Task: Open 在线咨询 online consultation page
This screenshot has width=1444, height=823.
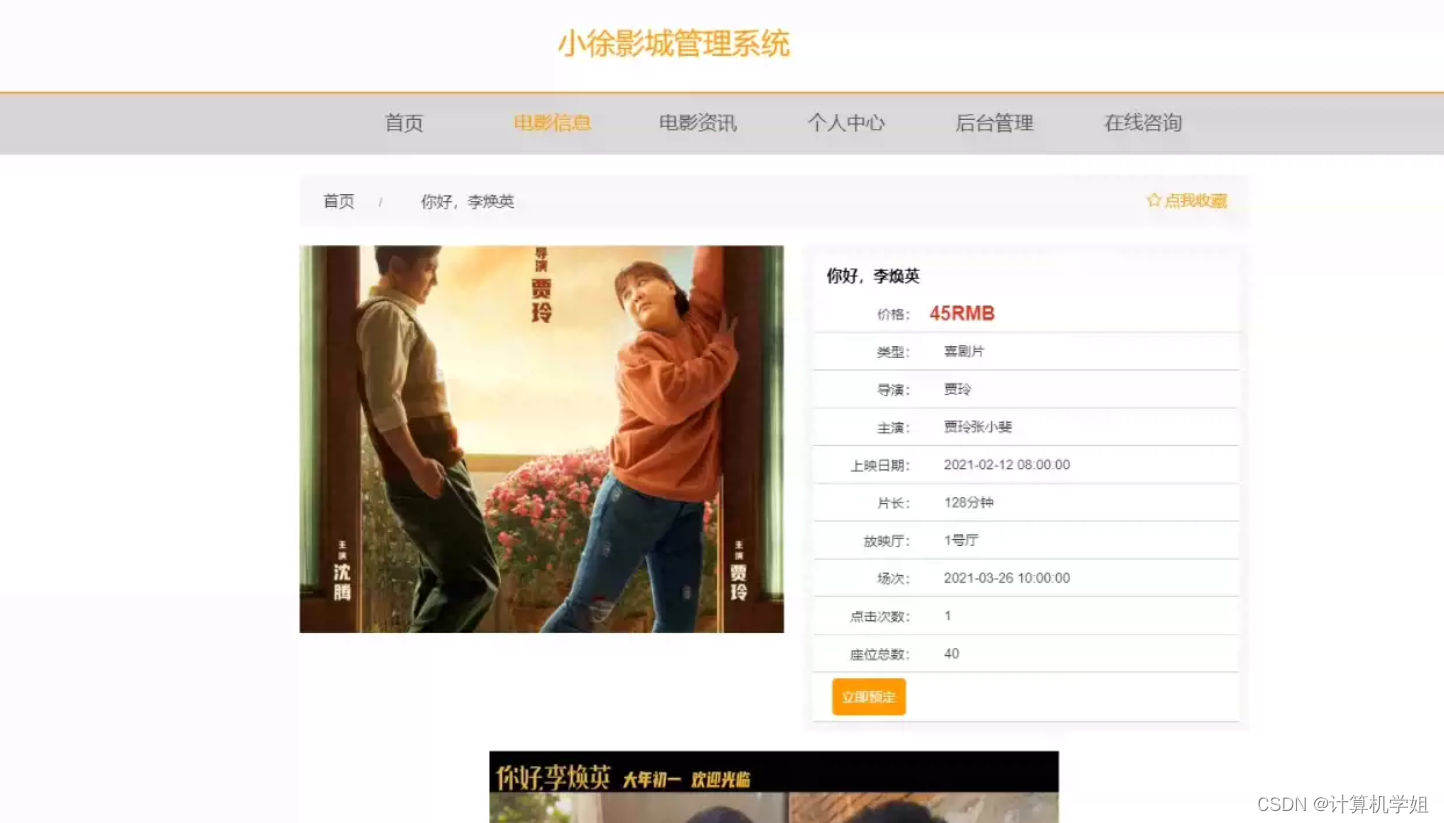Action: pyautogui.click(x=1142, y=123)
